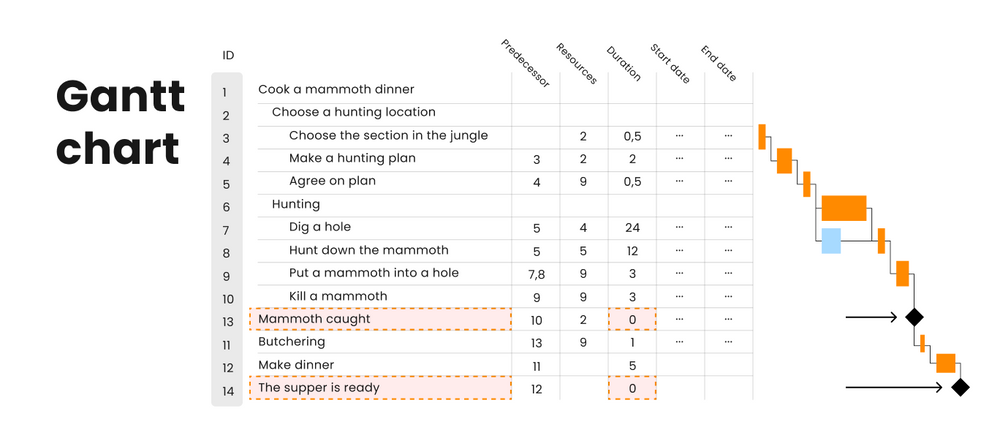Click the Start date column header
Screen dimensions: 1000x444
tap(670, 63)
